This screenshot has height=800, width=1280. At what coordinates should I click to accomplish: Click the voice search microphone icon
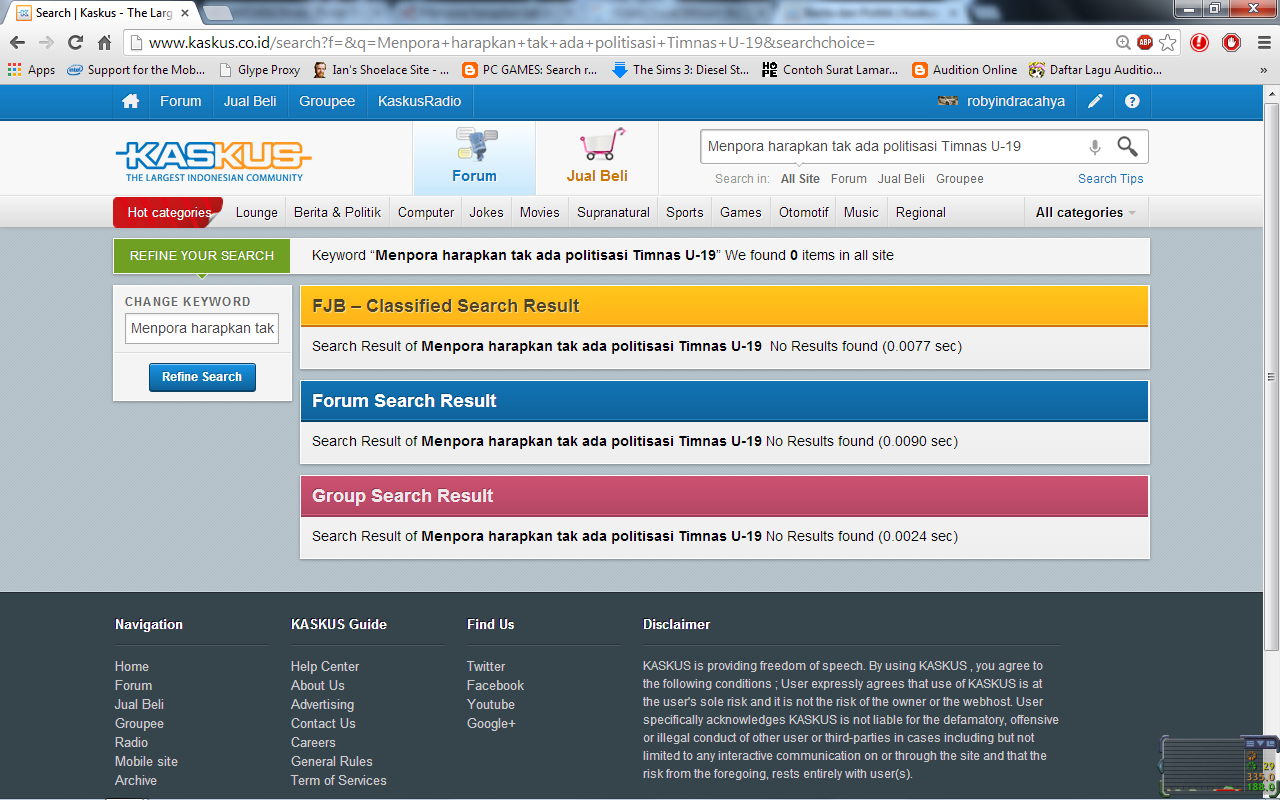point(1095,147)
